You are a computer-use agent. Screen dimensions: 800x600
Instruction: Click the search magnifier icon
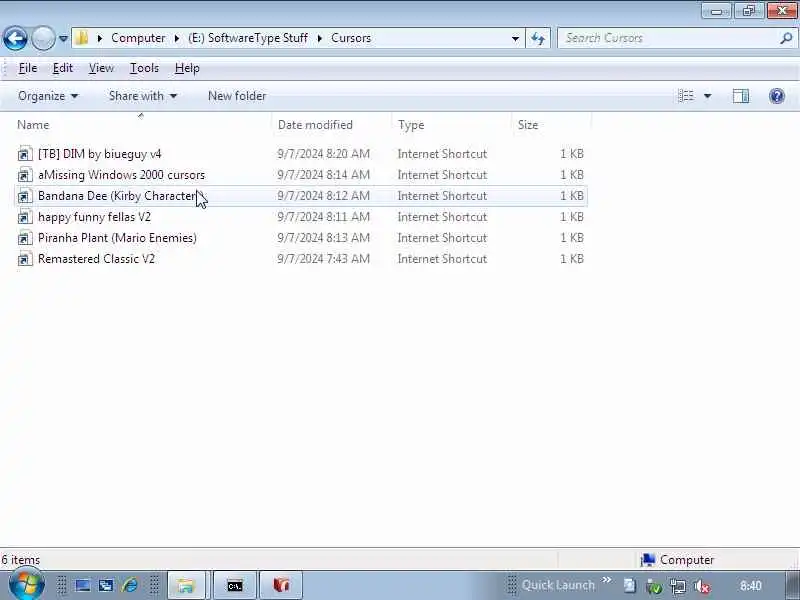(x=786, y=38)
